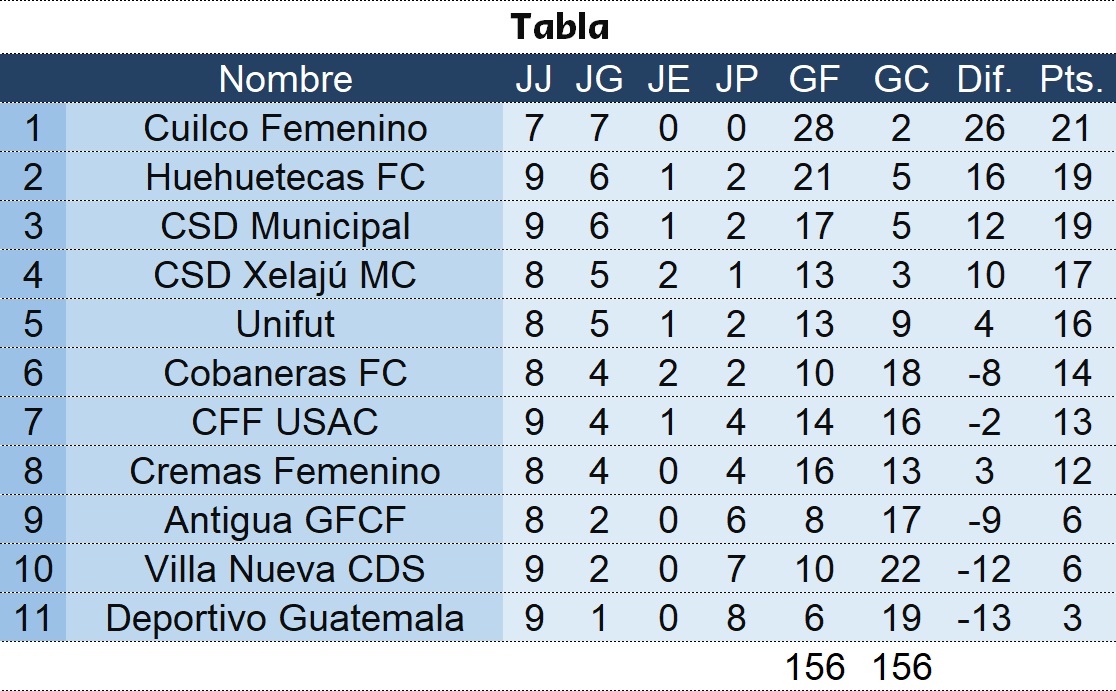Click the Cuilco Femenino team name
This screenshot has width=1116, height=691.
(x=285, y=128)
